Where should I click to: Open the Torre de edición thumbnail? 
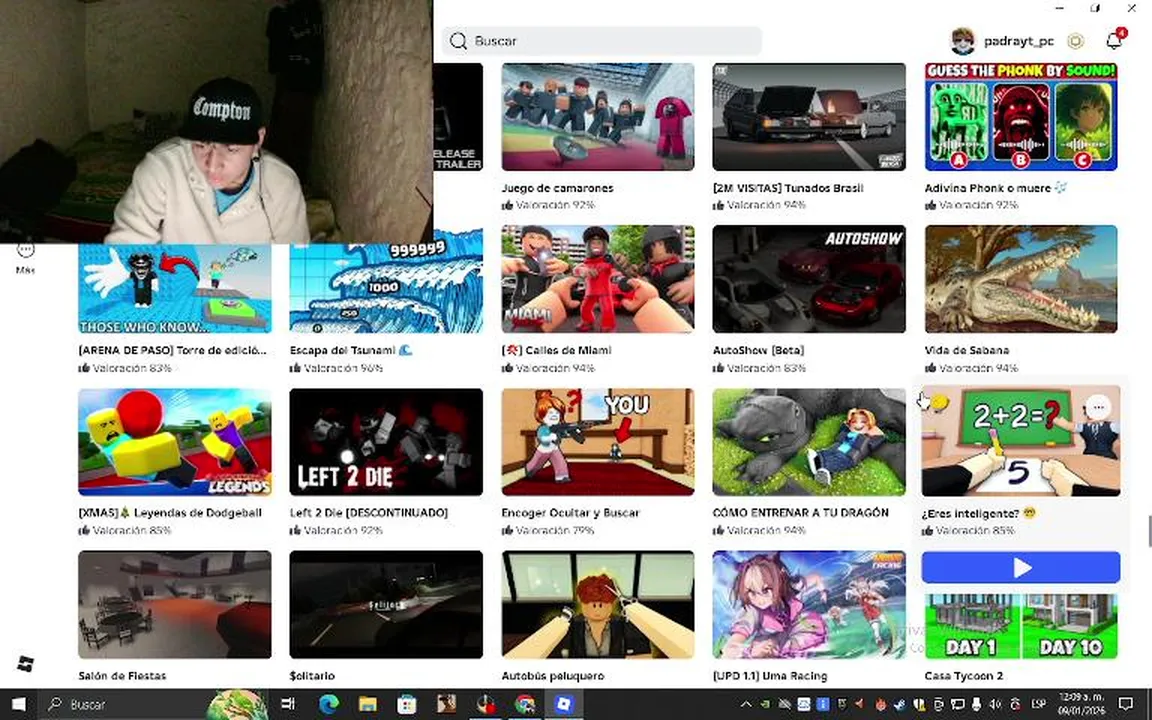click(x=175, y=288)
